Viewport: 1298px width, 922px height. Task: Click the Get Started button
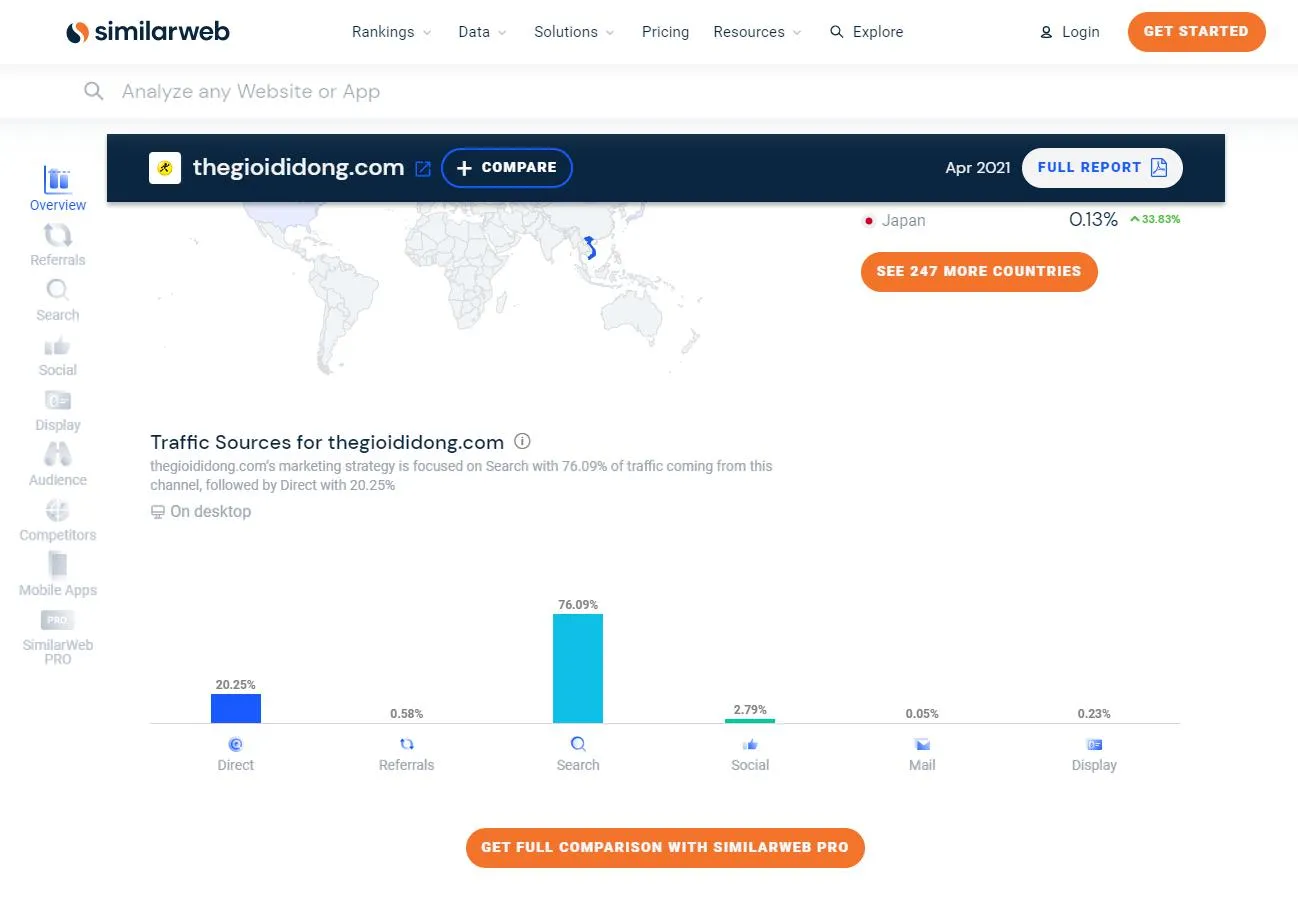tap(1196, 32)
